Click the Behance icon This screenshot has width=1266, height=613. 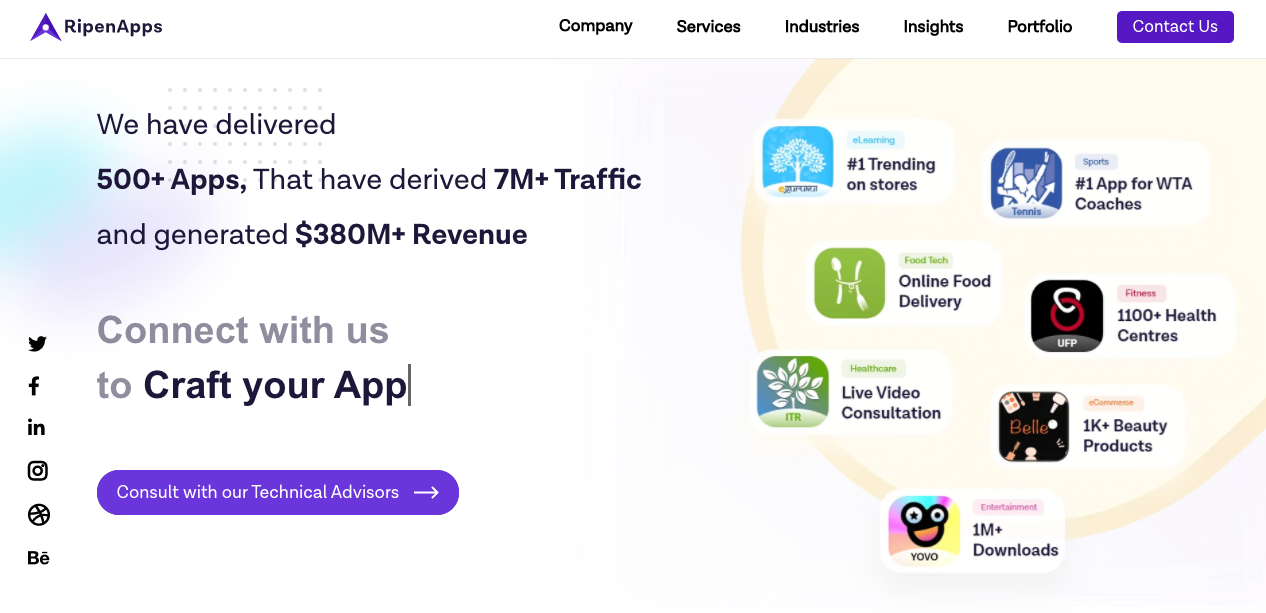[38, 558]
